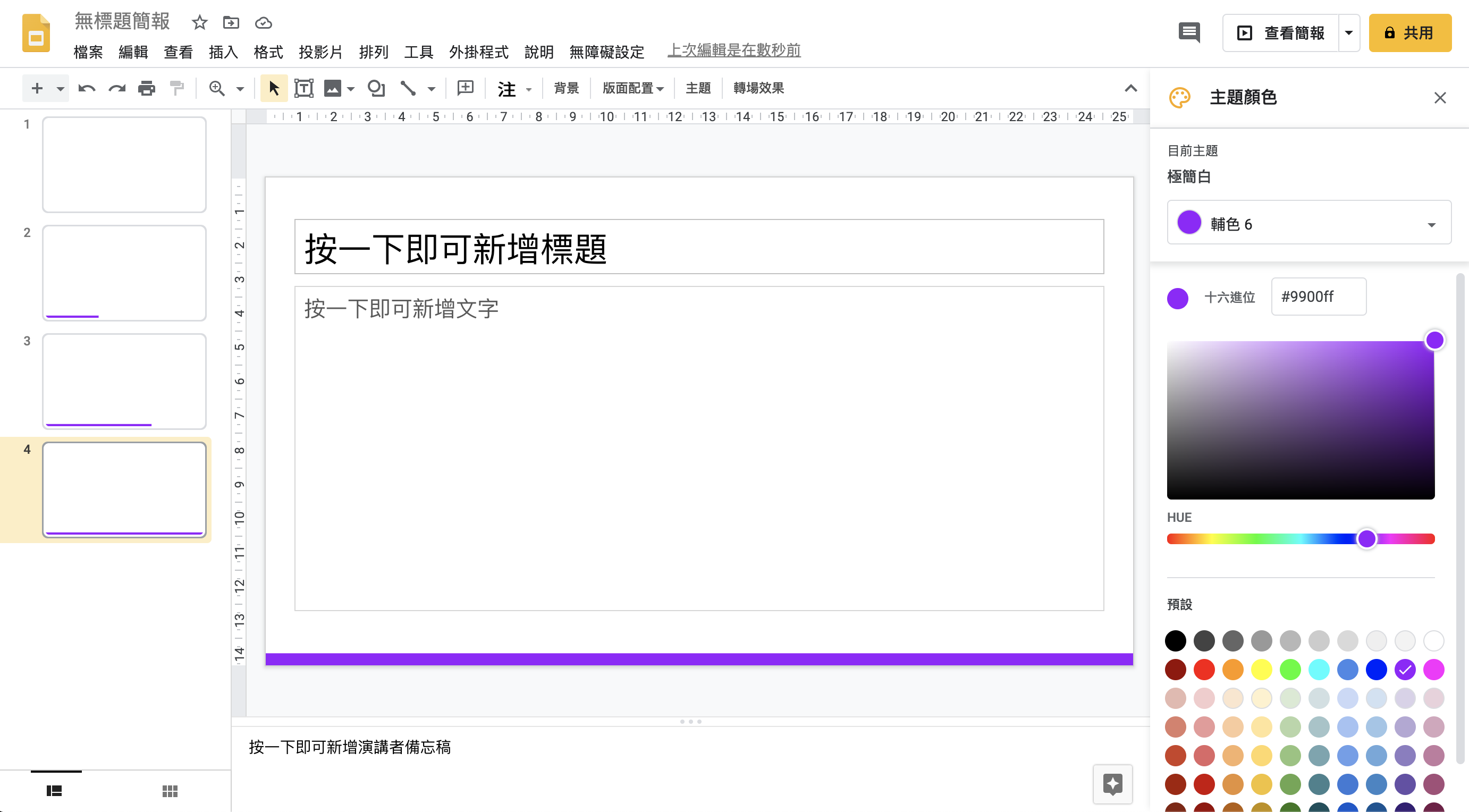Click the print icon
Screen dimensions: 1469x812
pyautogui.click(x=147, y=88)
